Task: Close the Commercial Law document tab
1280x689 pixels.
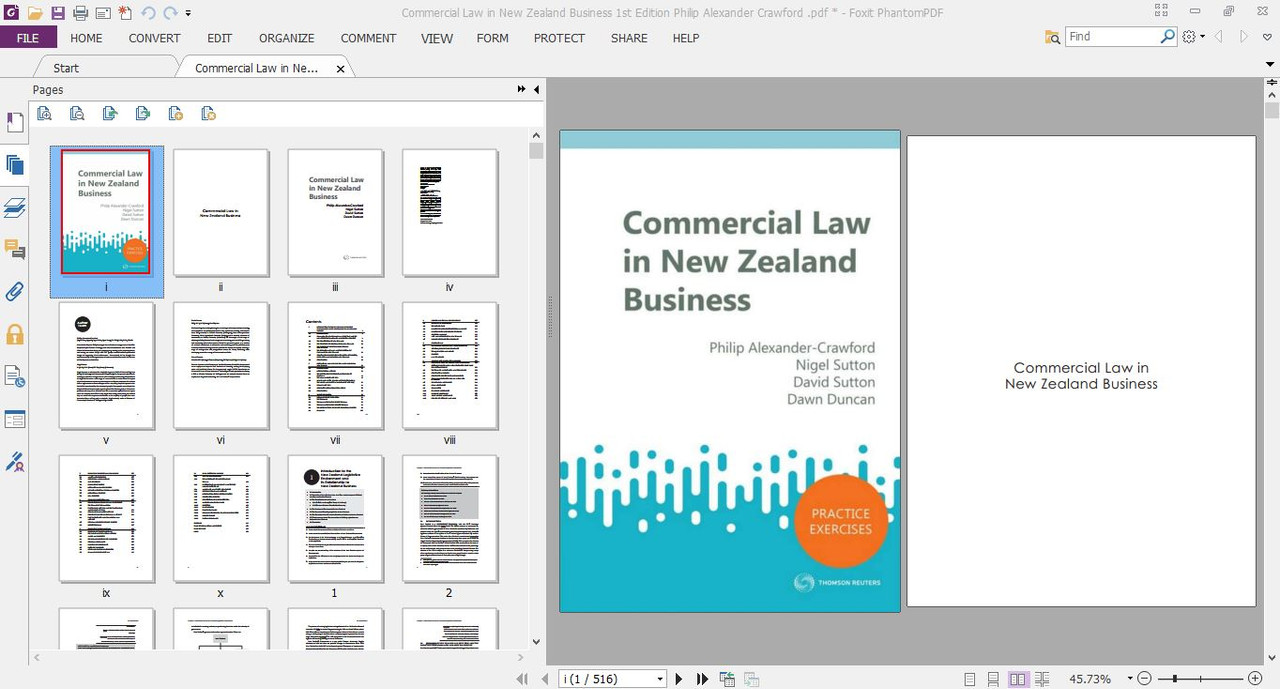Action: pos(340,69)
